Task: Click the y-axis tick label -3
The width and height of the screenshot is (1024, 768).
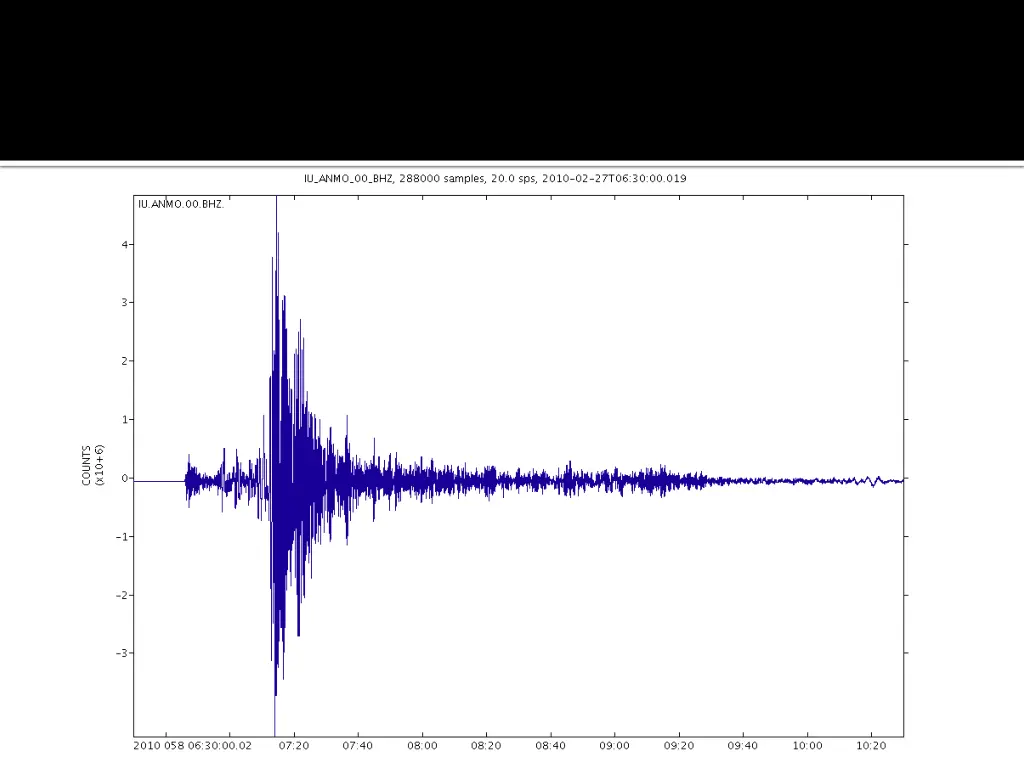Action: [x=122, y=653]
